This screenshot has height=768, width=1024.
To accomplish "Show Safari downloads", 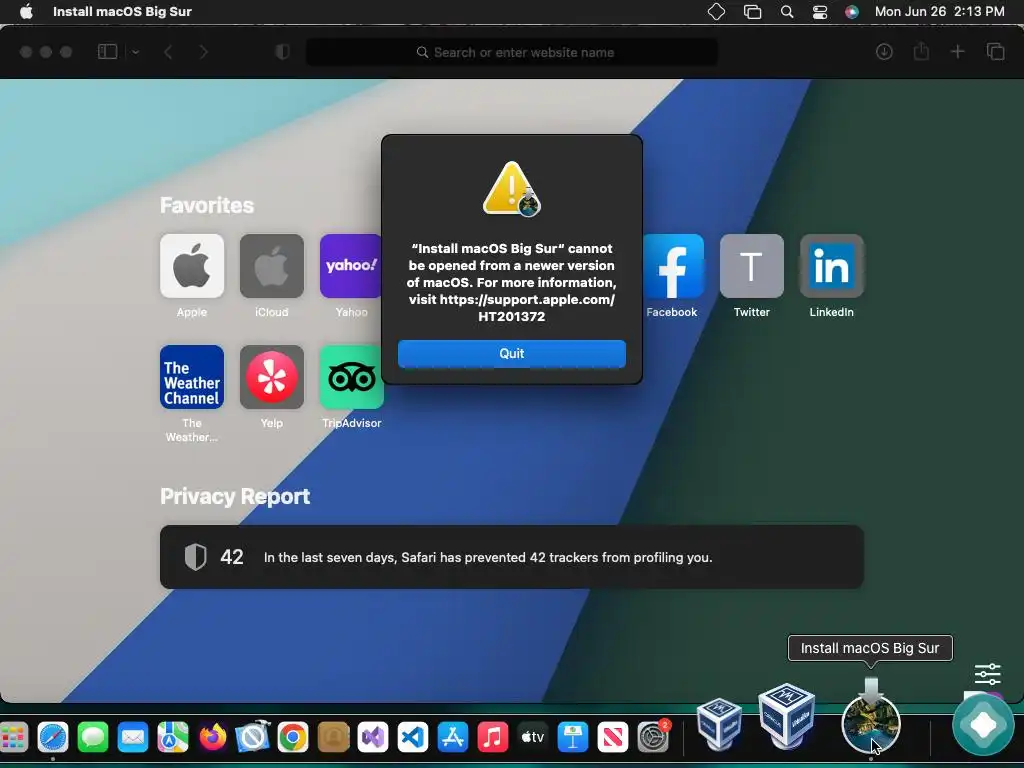I will (884, 52).
